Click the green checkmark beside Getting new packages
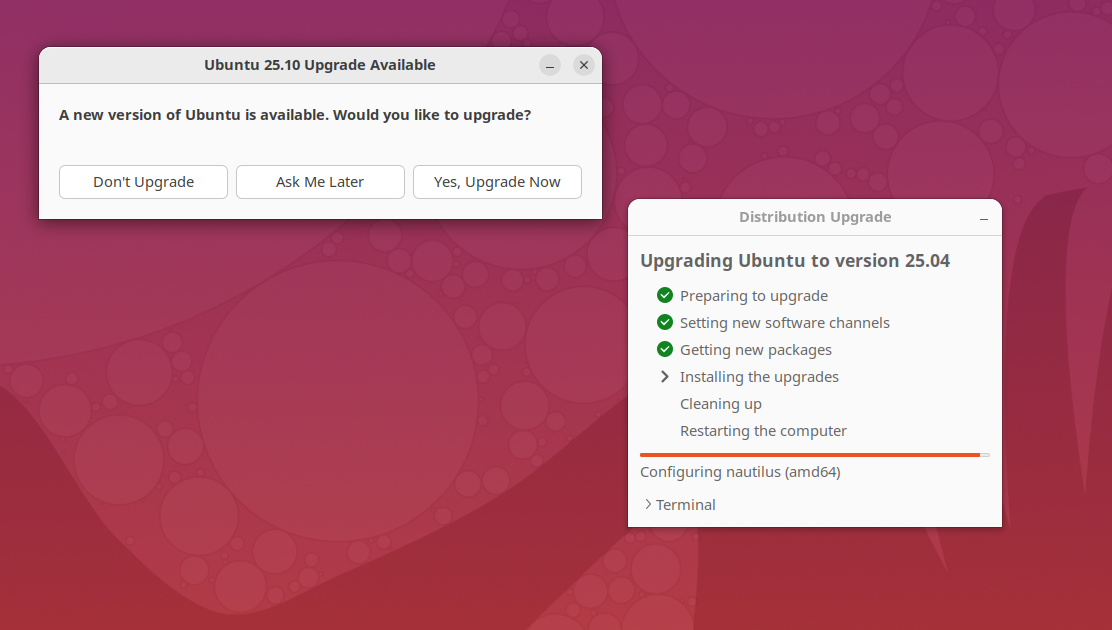Screen dimensions: 1112x630 (665, 349)
